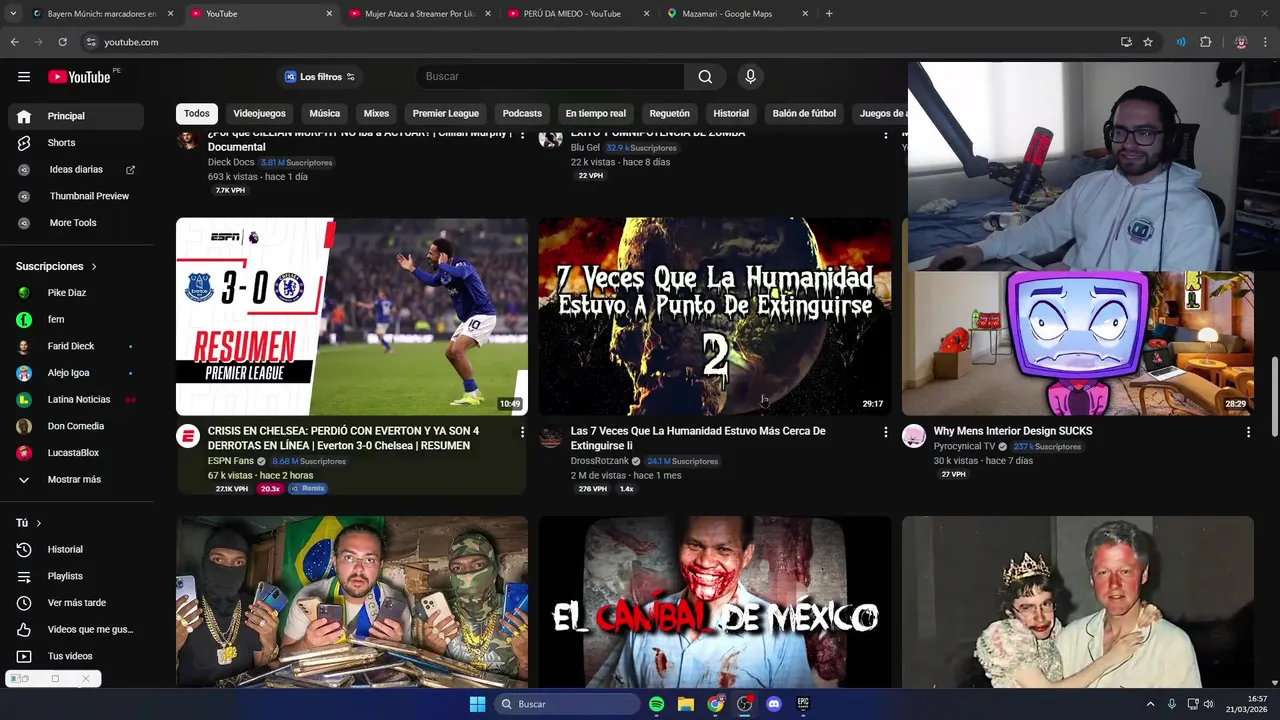Select the Videojuegos filter chip

pyautogui.click(x=259, y=114)
